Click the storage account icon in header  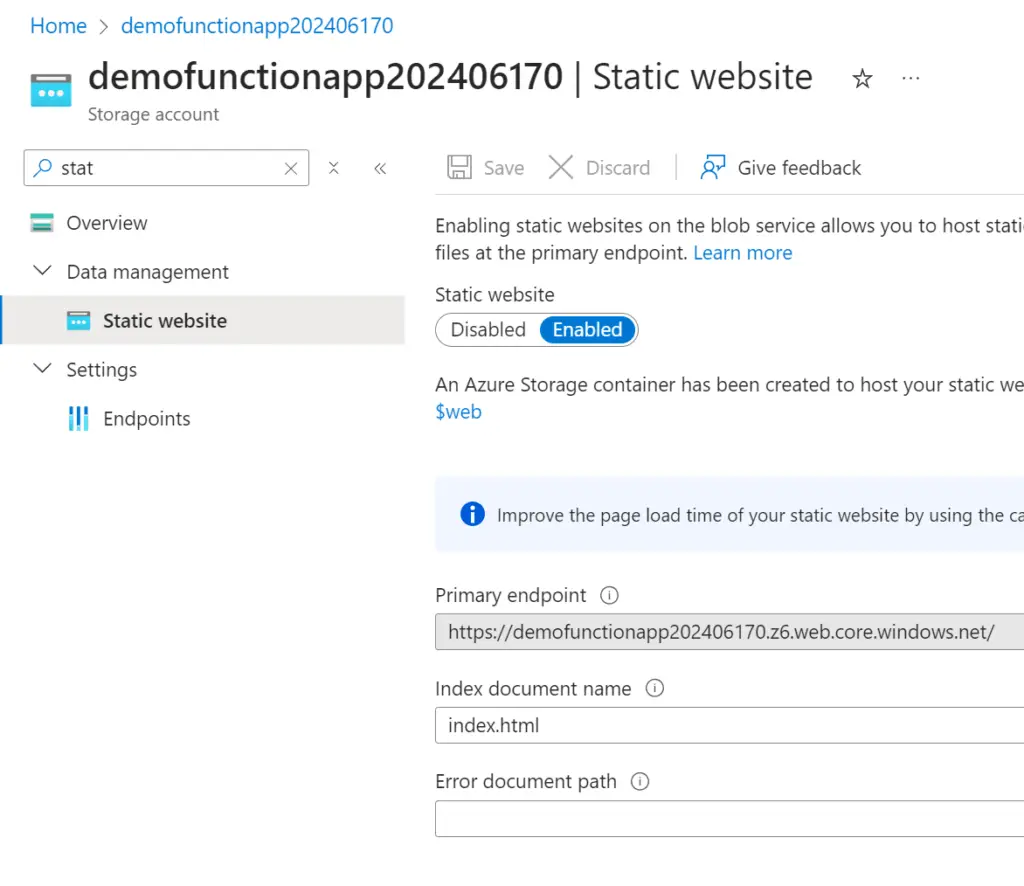coord(50,90)
